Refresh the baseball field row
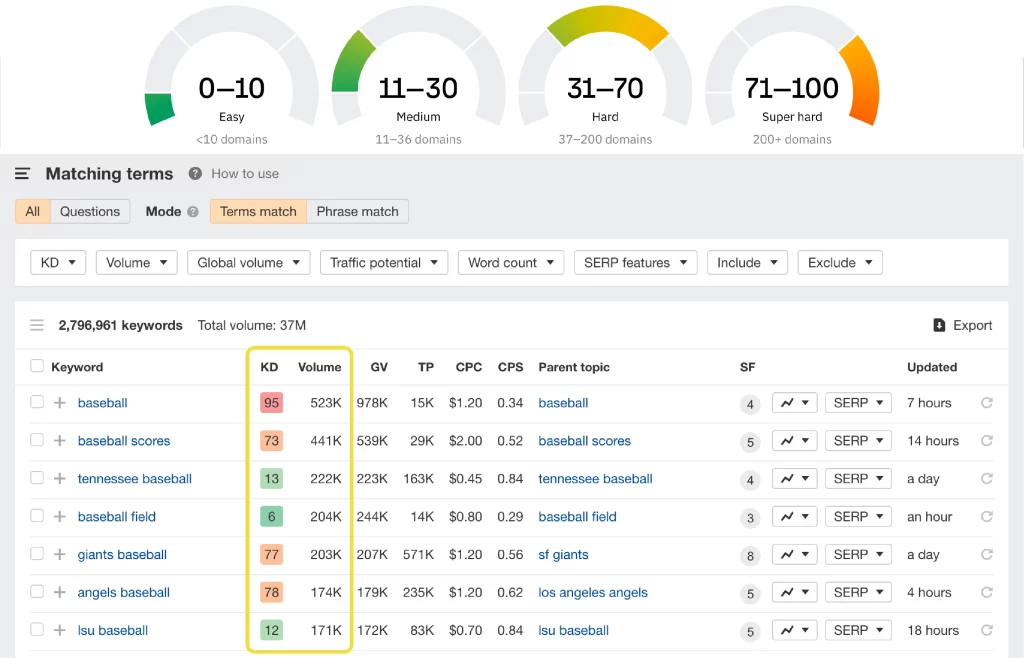Screen dimensions: 1024x658 point(987,516)
